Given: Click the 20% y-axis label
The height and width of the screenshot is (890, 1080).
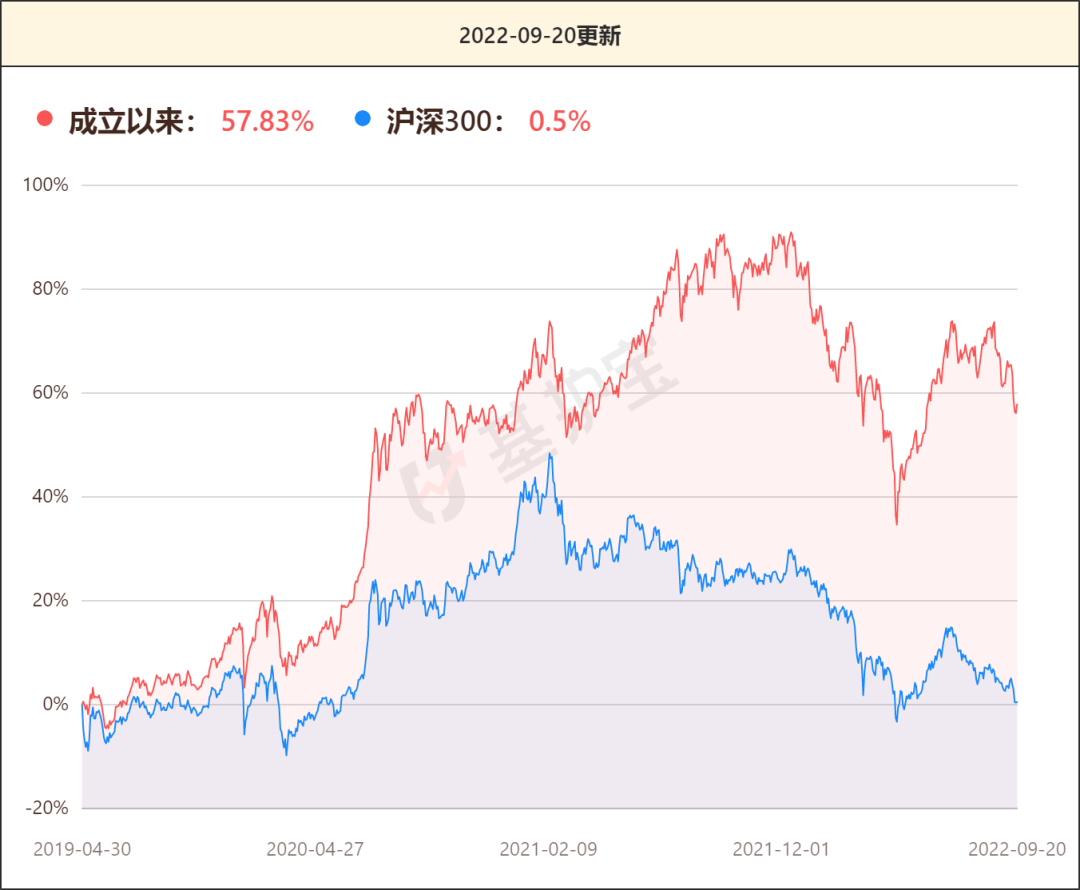Looking at the screenshot, I should [48, 601].
